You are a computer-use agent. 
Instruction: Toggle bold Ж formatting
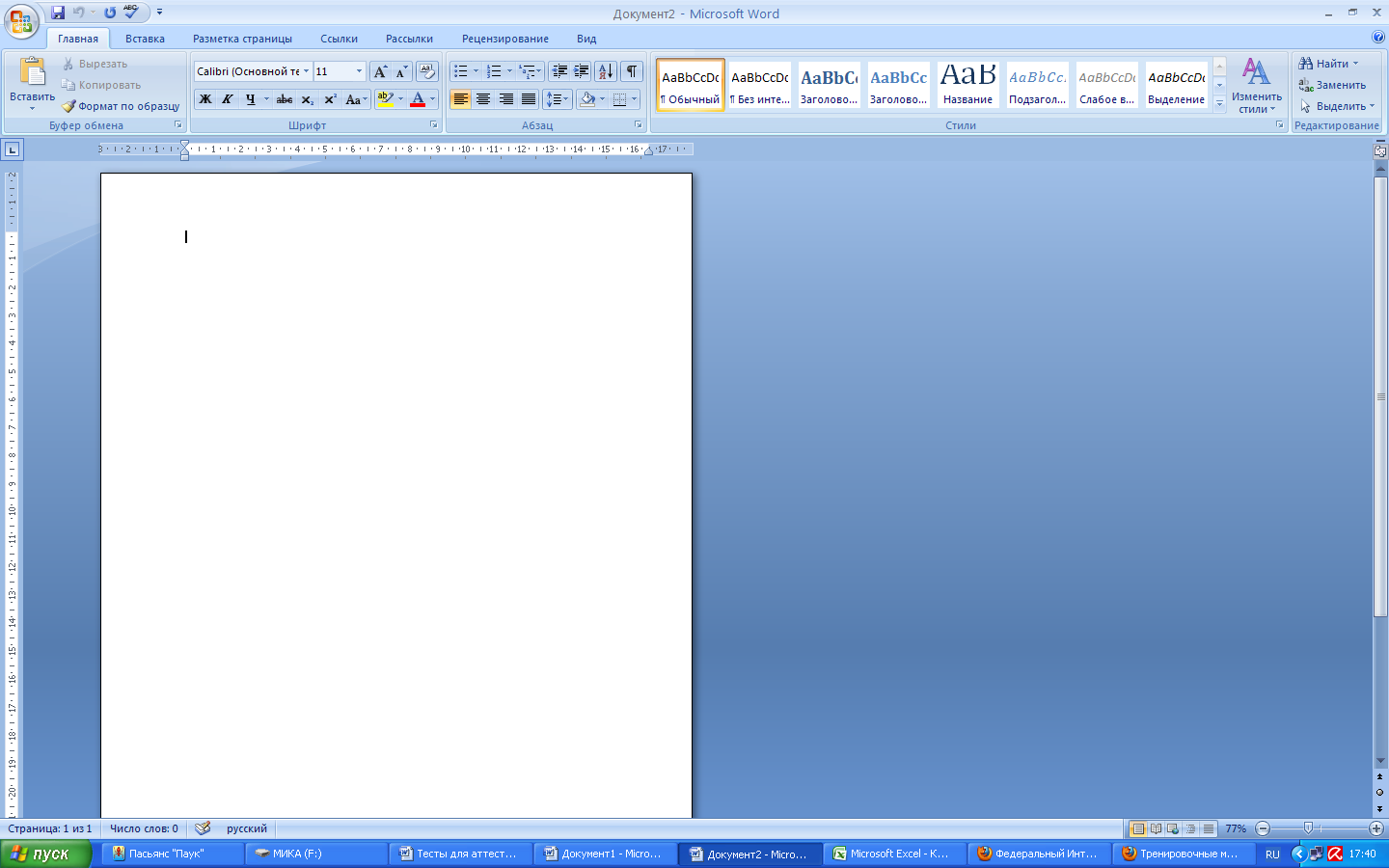pos(205,99)
